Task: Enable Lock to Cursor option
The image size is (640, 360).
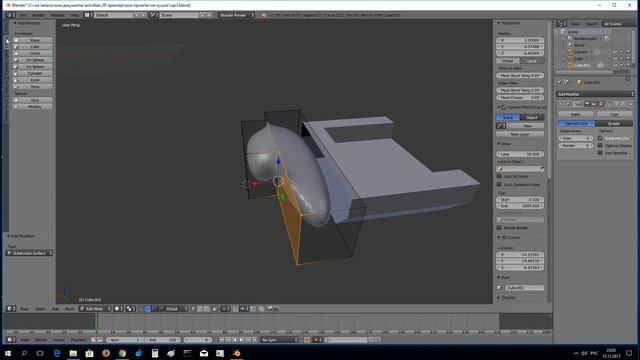Action: pos(499,176)
